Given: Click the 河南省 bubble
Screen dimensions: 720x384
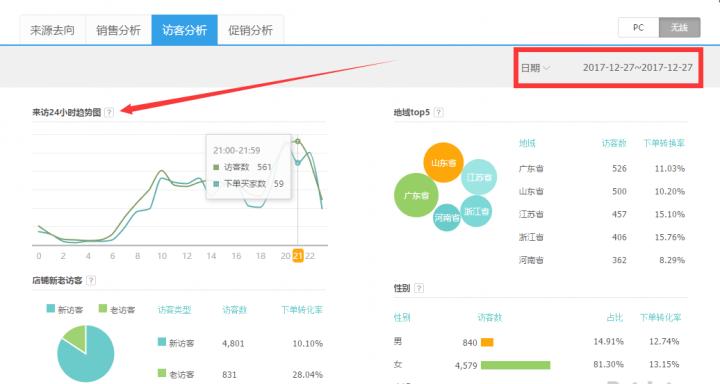Looking at the screenshot, I should (447, 217).
